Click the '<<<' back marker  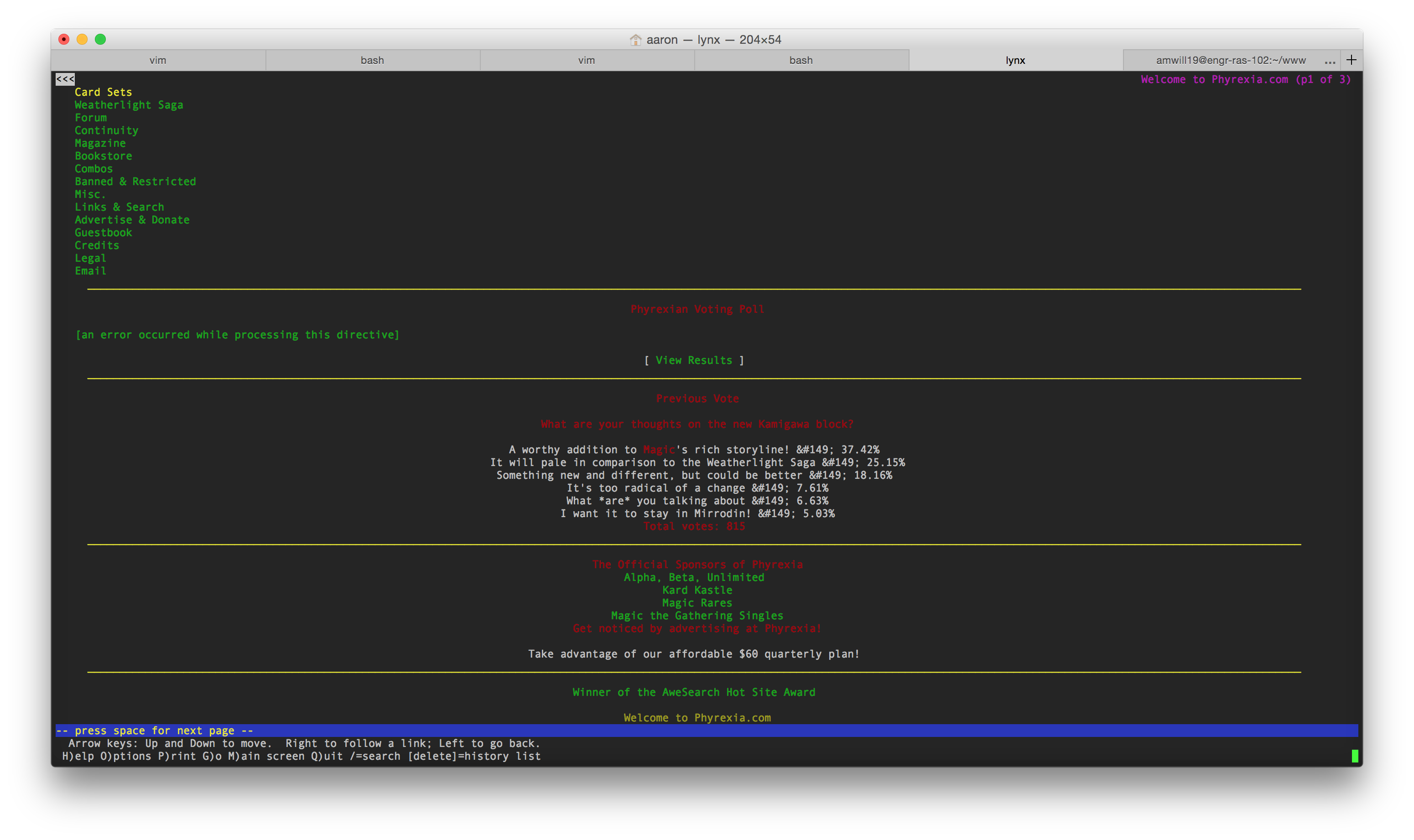pyautogui.click(x=65, y=79)
